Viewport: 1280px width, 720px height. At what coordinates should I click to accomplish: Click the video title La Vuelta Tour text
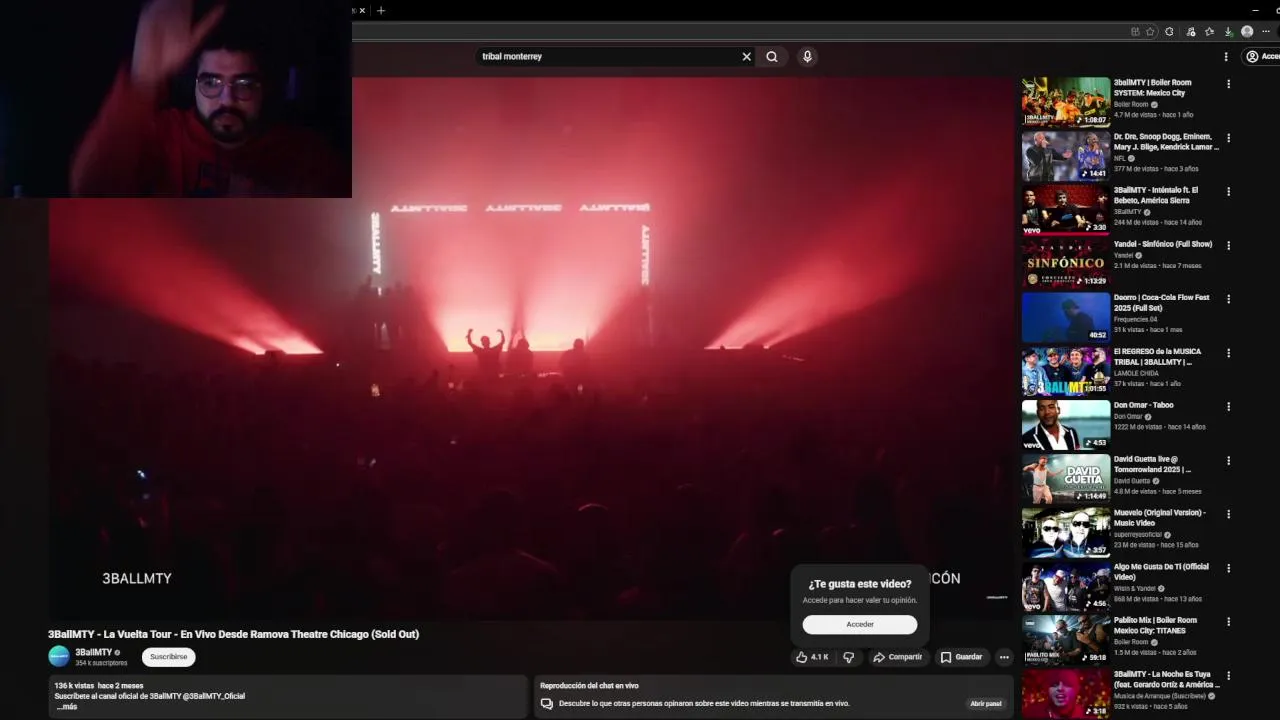point(233,634)
